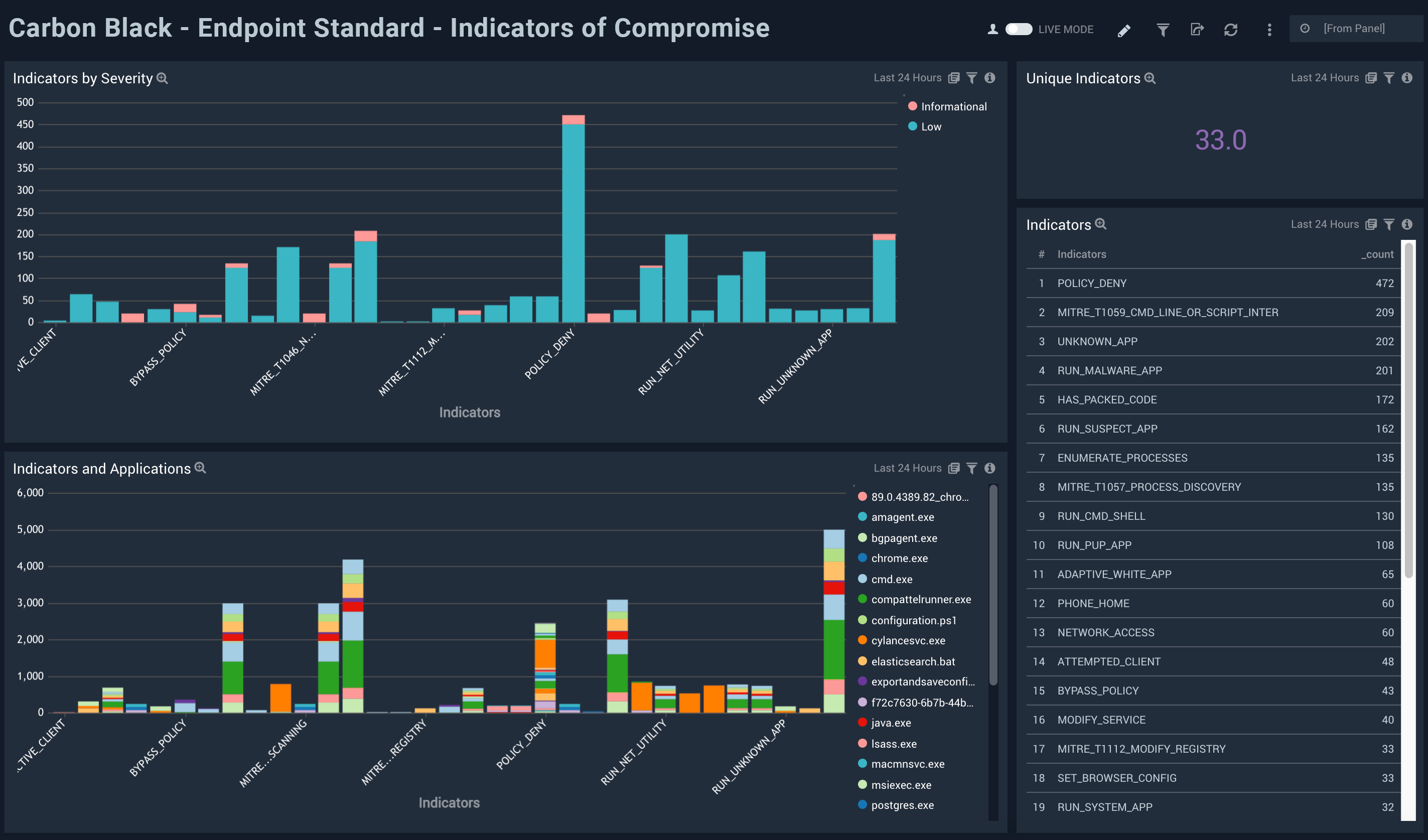Refresh the dashboard with the refresh icon
Screen dimensions: 1428x840
coord(1231,29)
